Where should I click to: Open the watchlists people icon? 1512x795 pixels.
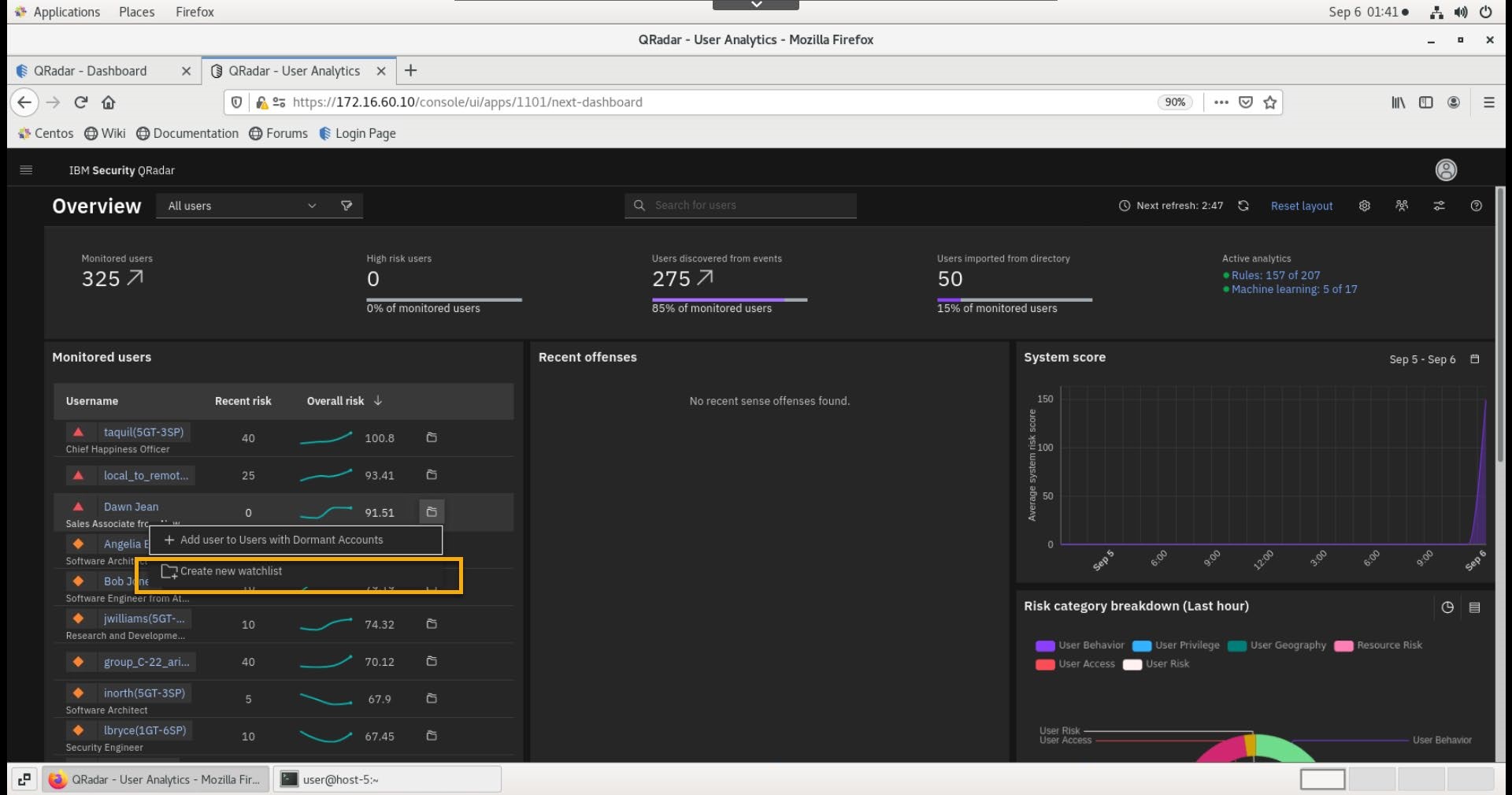click(1402, 206)
